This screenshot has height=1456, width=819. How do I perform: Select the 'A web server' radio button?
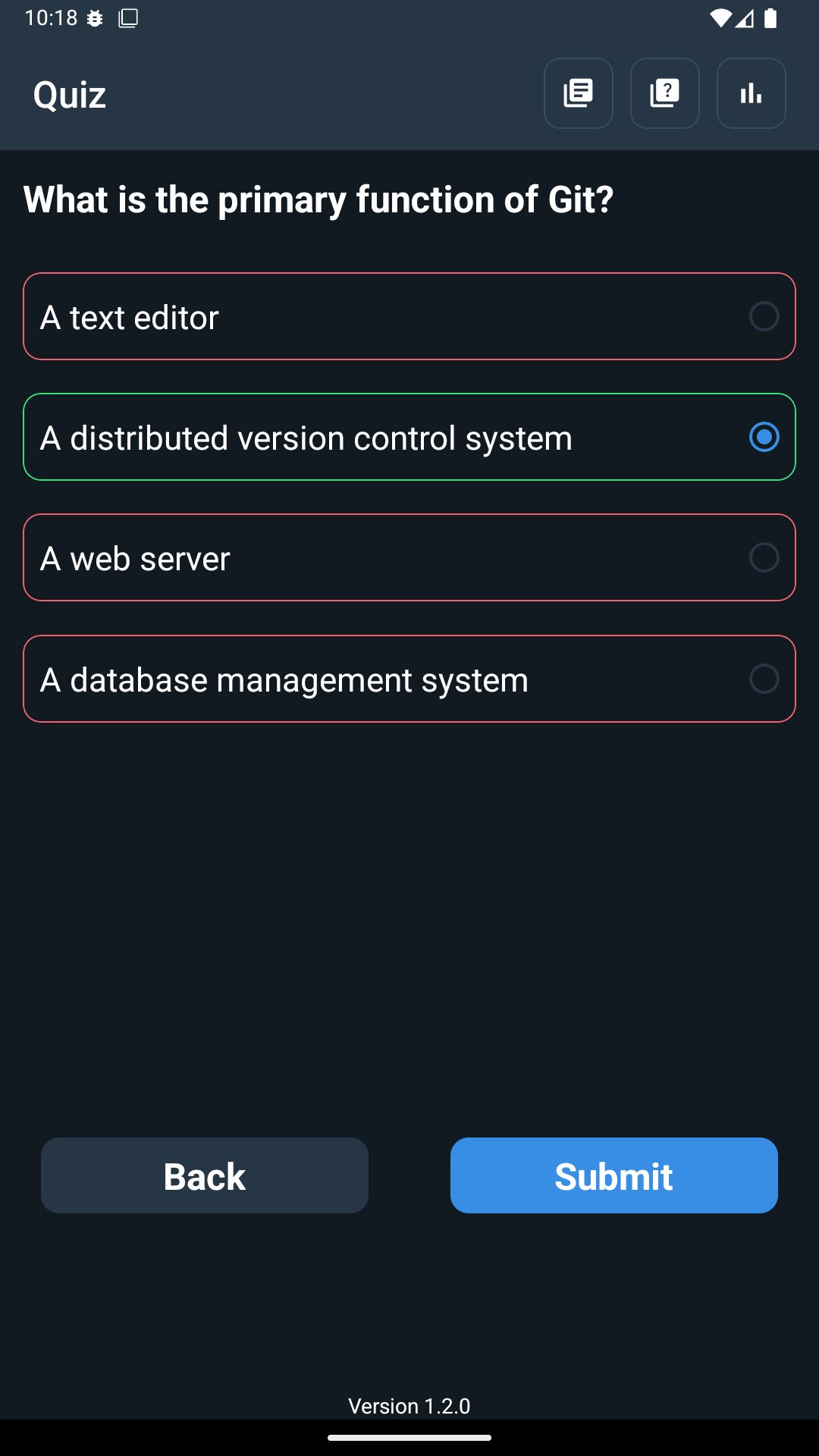pyautogui.click(x=764, y=557)
